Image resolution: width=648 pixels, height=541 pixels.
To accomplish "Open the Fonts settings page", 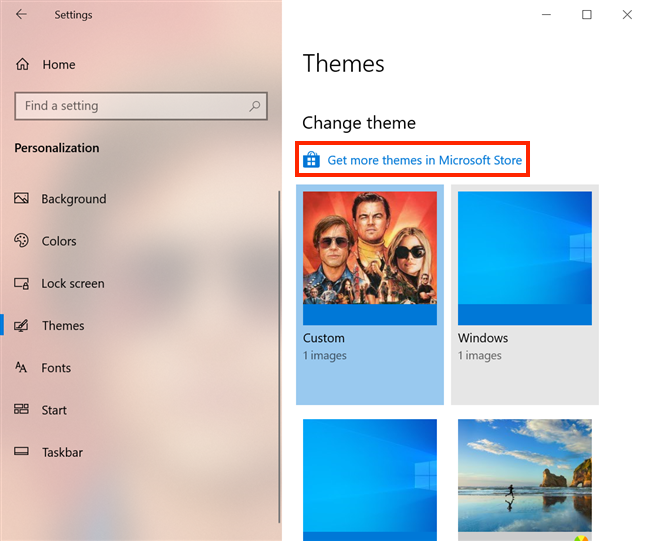I will [x=56, y=368].
